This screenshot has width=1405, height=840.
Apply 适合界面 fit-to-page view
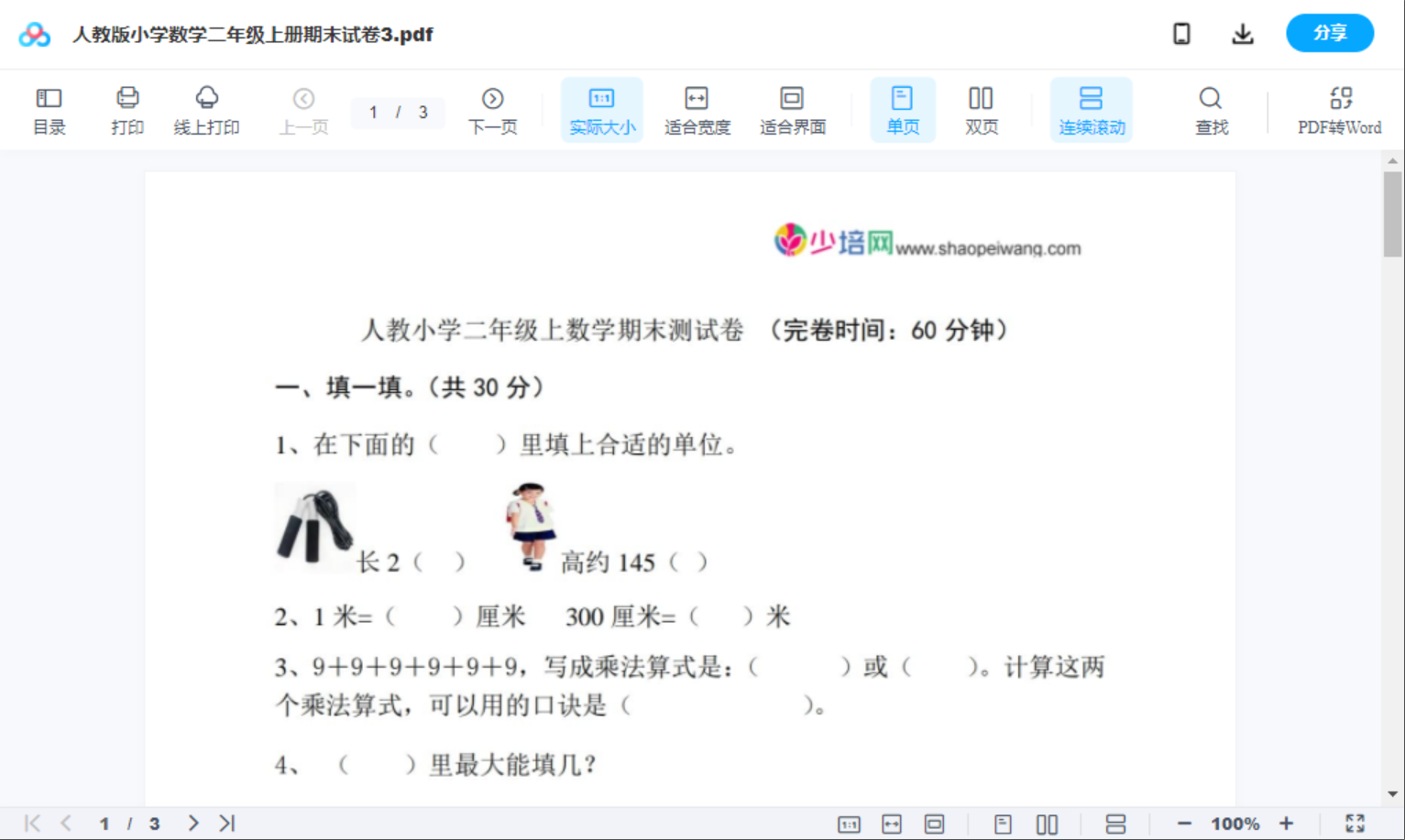point(792,109)
